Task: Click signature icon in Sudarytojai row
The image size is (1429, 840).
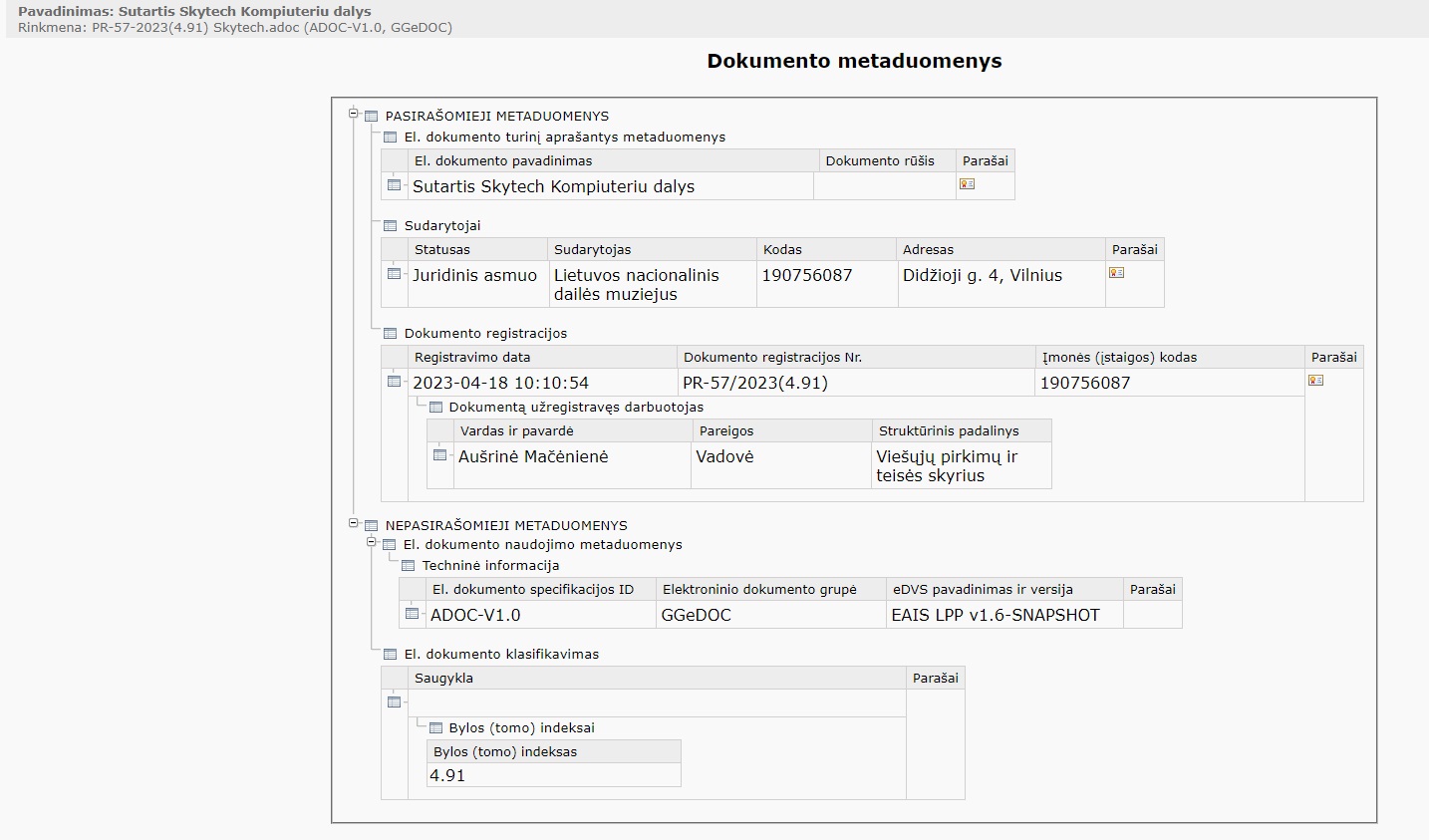Action: click(x=1116, y=273)
